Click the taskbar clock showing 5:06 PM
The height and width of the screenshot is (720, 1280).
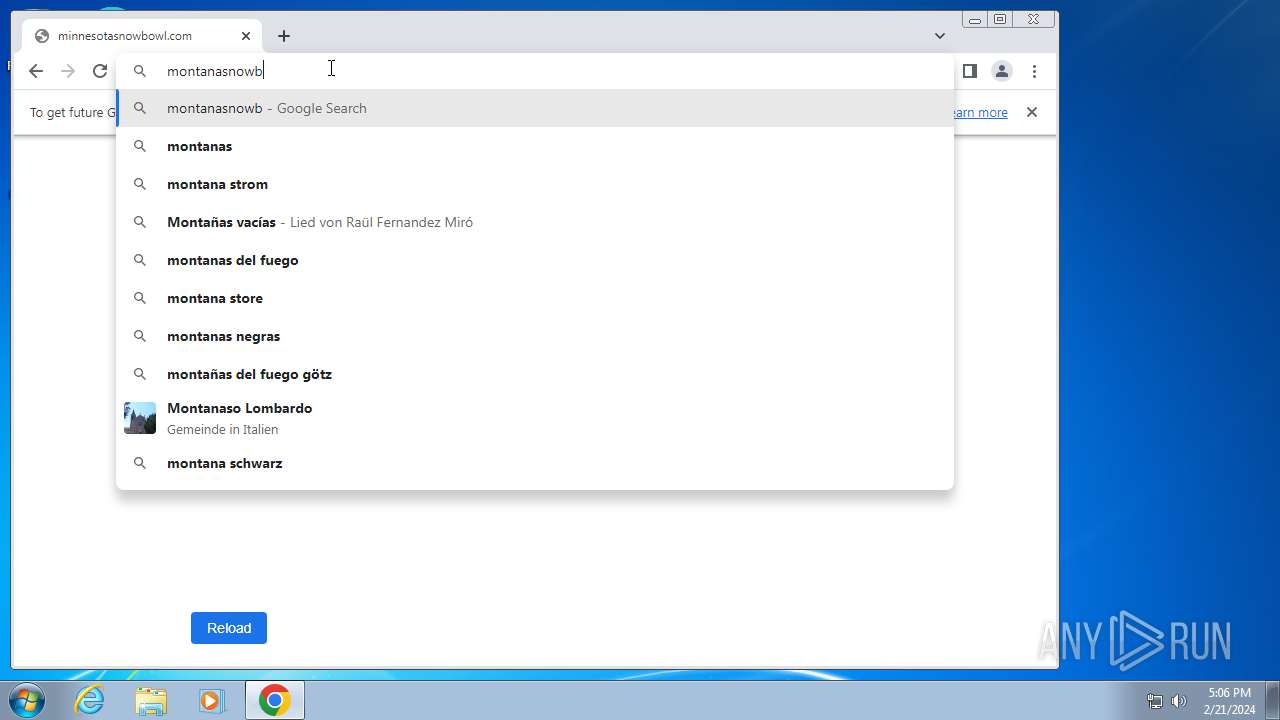coord(1229,701)
